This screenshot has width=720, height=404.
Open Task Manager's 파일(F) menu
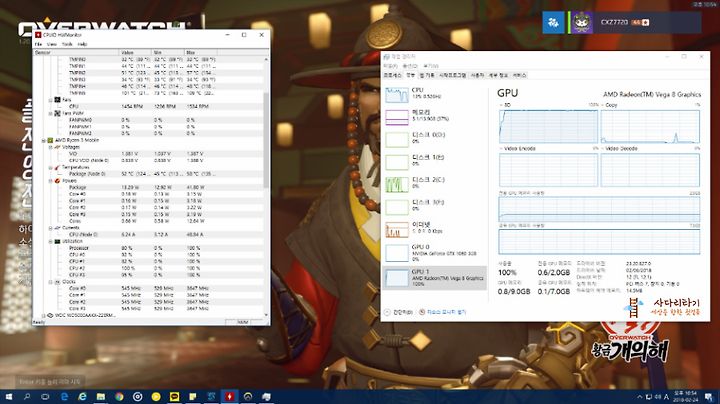390,66
